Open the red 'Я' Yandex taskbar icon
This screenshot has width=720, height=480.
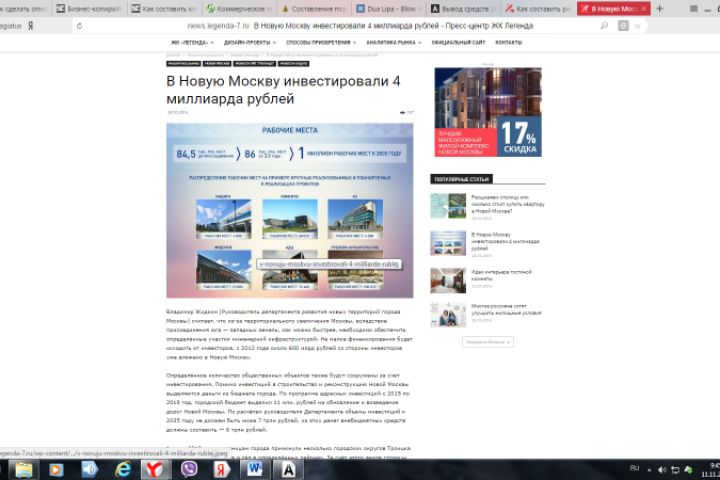221,469
